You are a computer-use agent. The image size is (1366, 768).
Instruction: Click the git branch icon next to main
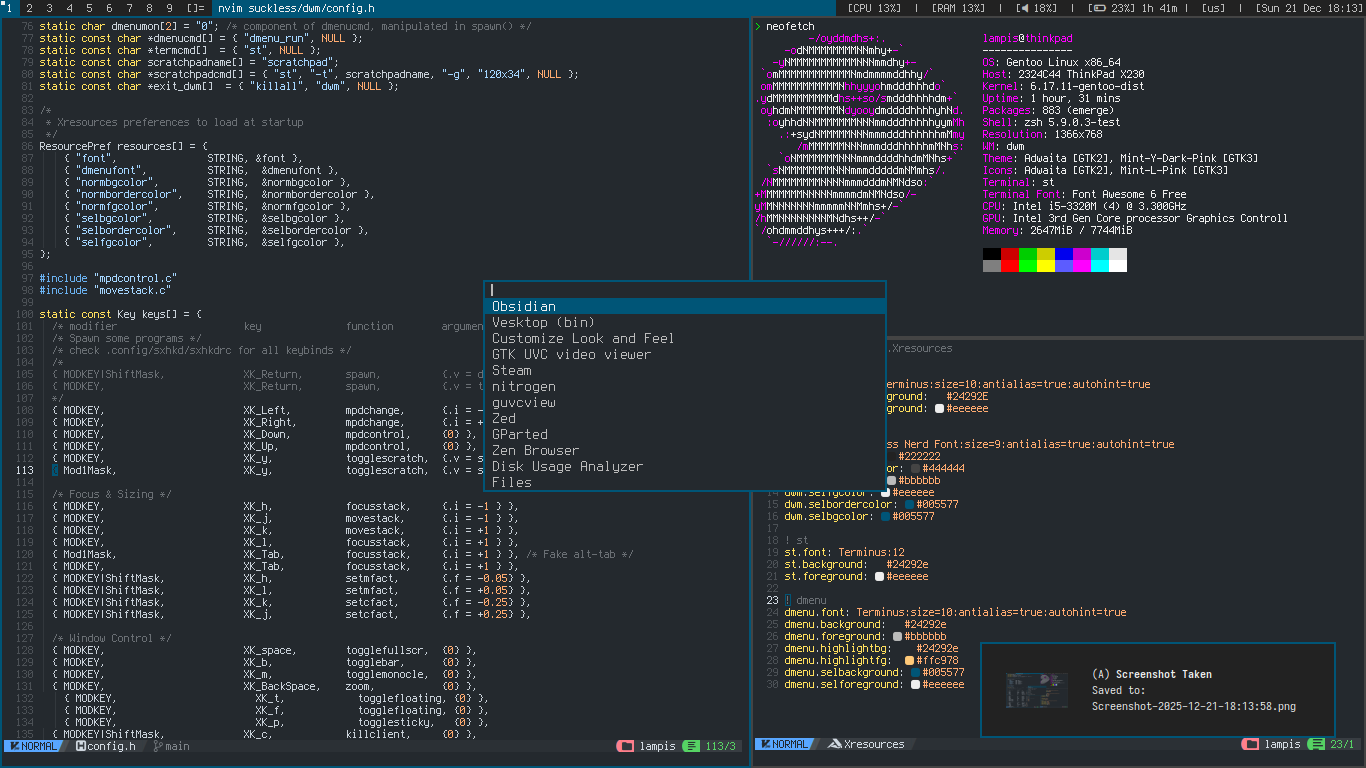coord(158,745)
